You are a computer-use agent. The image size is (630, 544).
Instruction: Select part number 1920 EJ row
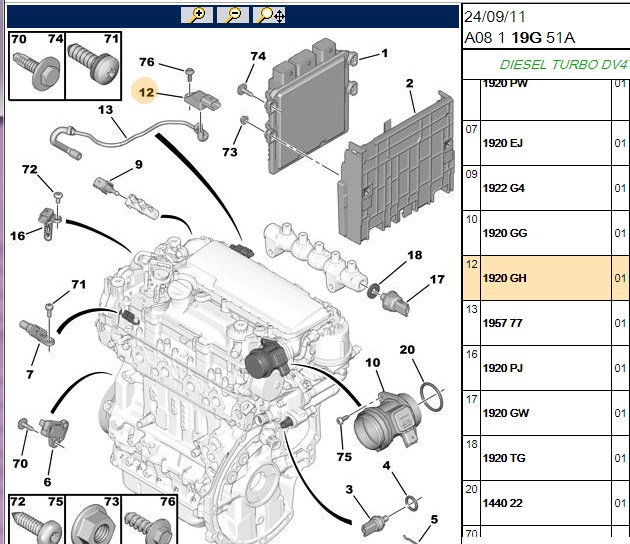pyautogui.click(x=546, y=143)
